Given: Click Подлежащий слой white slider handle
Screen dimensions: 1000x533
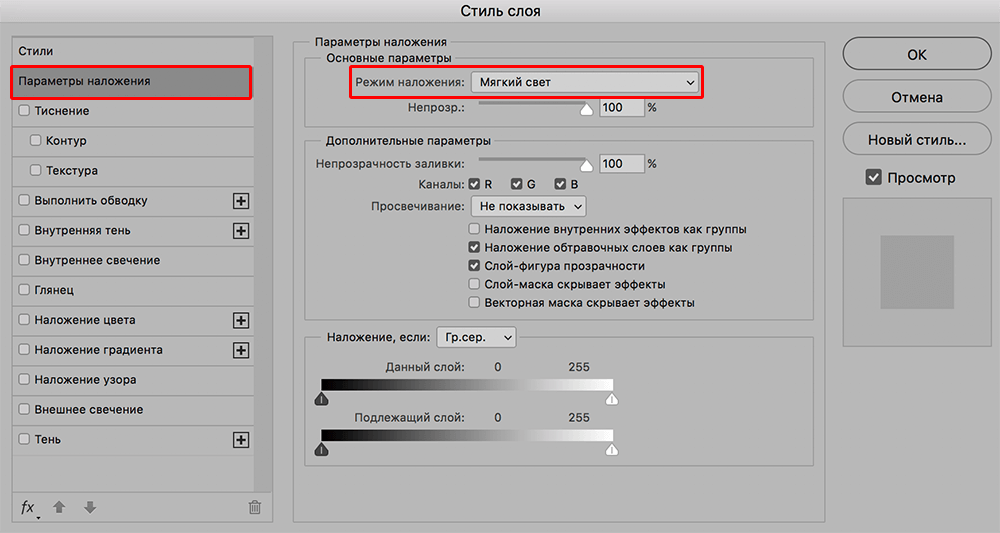Looking at the screenshot, I should (612, 449).
